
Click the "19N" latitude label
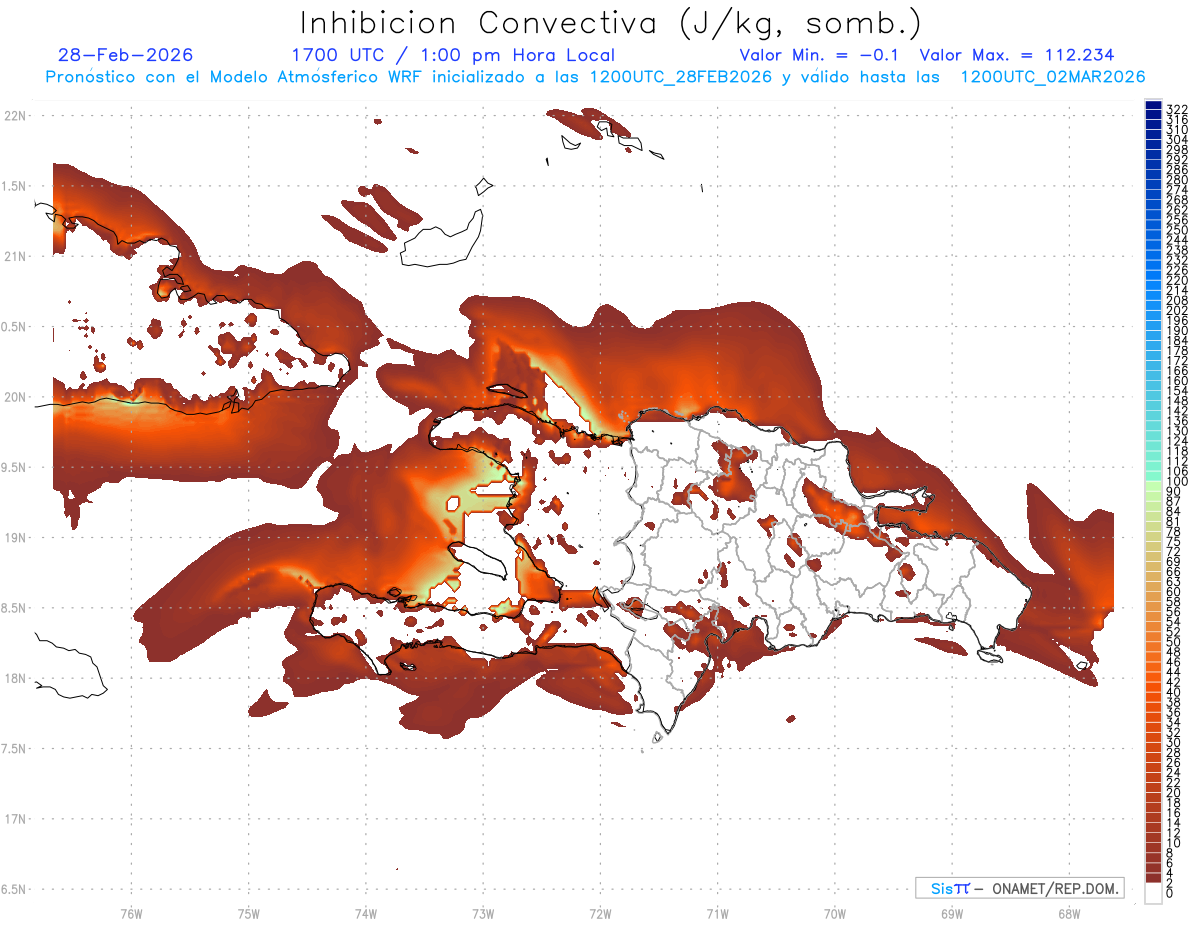[14, 538]
